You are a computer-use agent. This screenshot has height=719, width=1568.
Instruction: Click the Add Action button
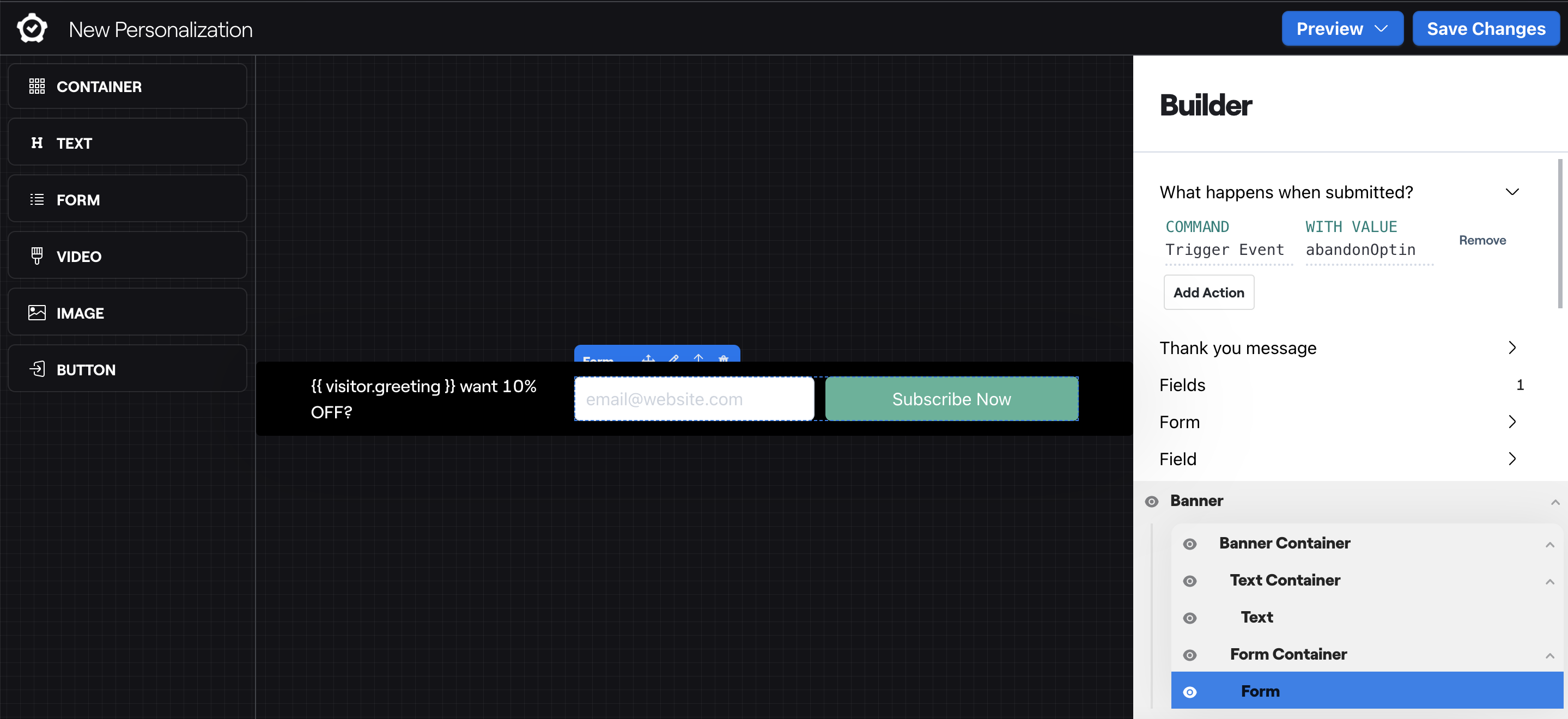1208,292
